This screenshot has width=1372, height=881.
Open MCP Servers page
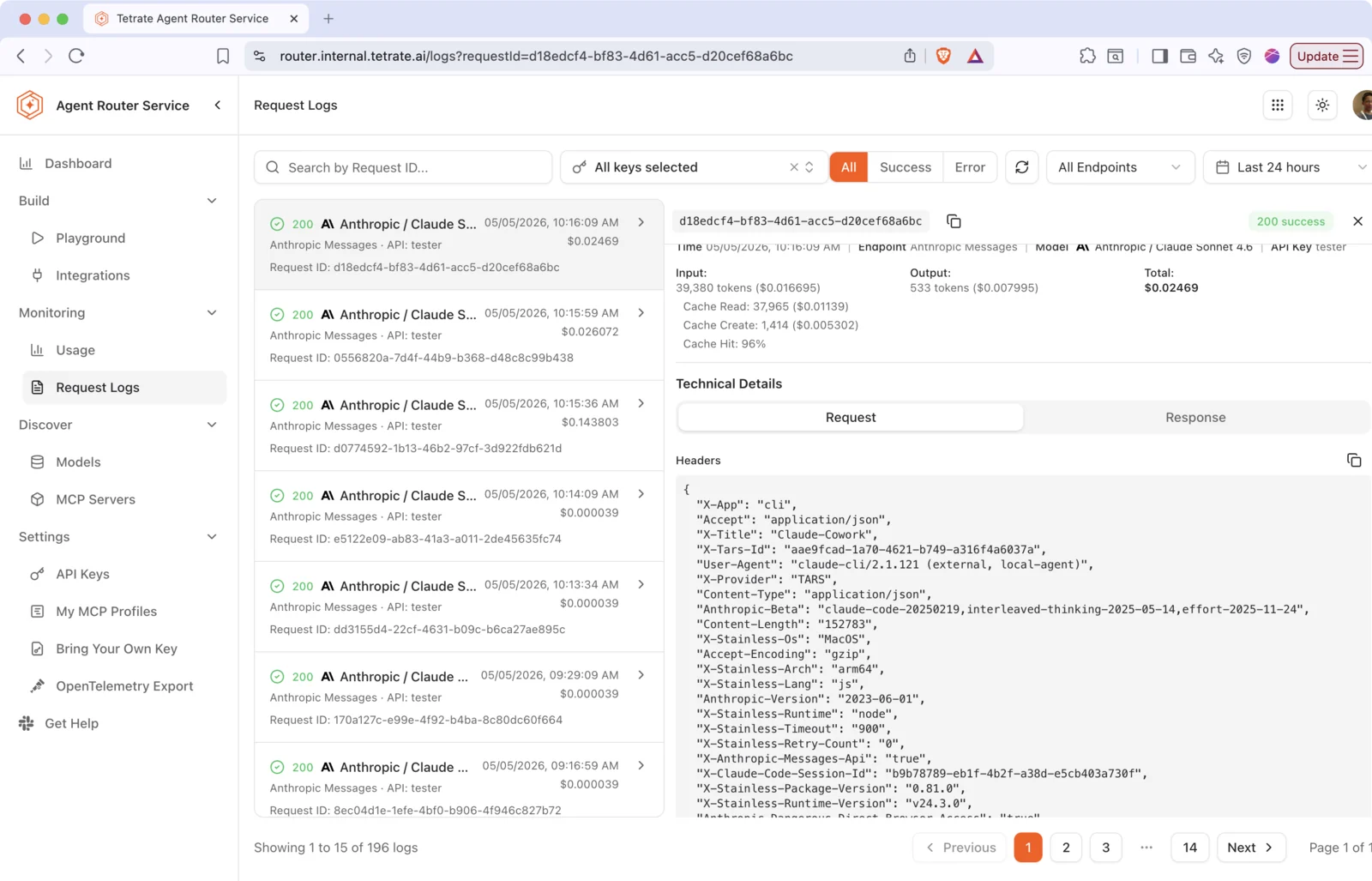click(95, 499)
